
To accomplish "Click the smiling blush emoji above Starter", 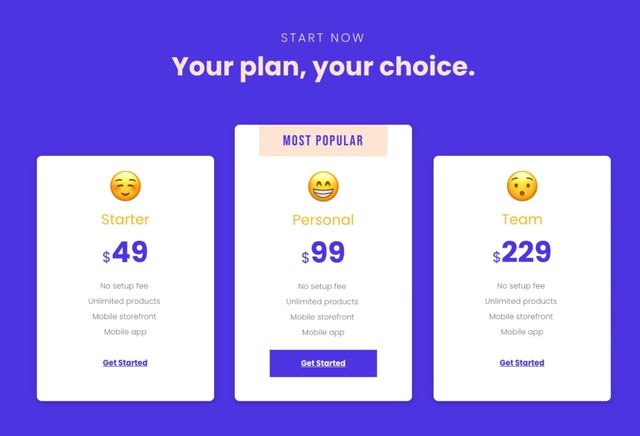I will (x=125, y=186).
